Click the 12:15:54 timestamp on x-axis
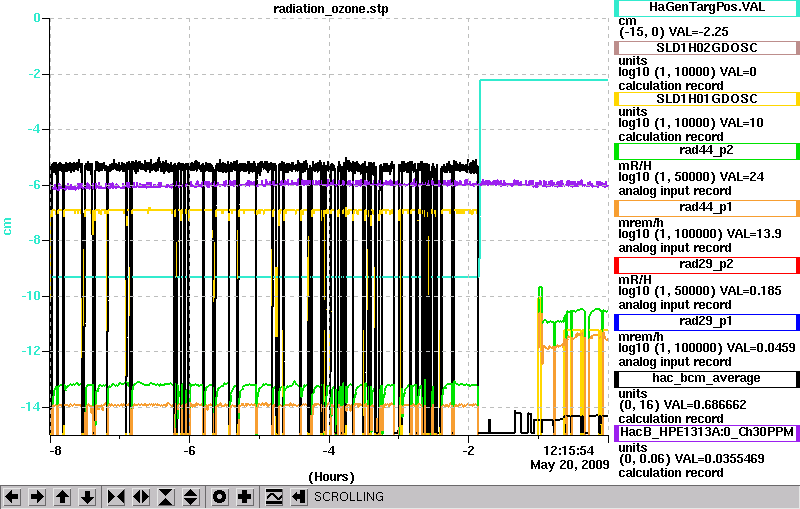 click(x=569, y=451)
